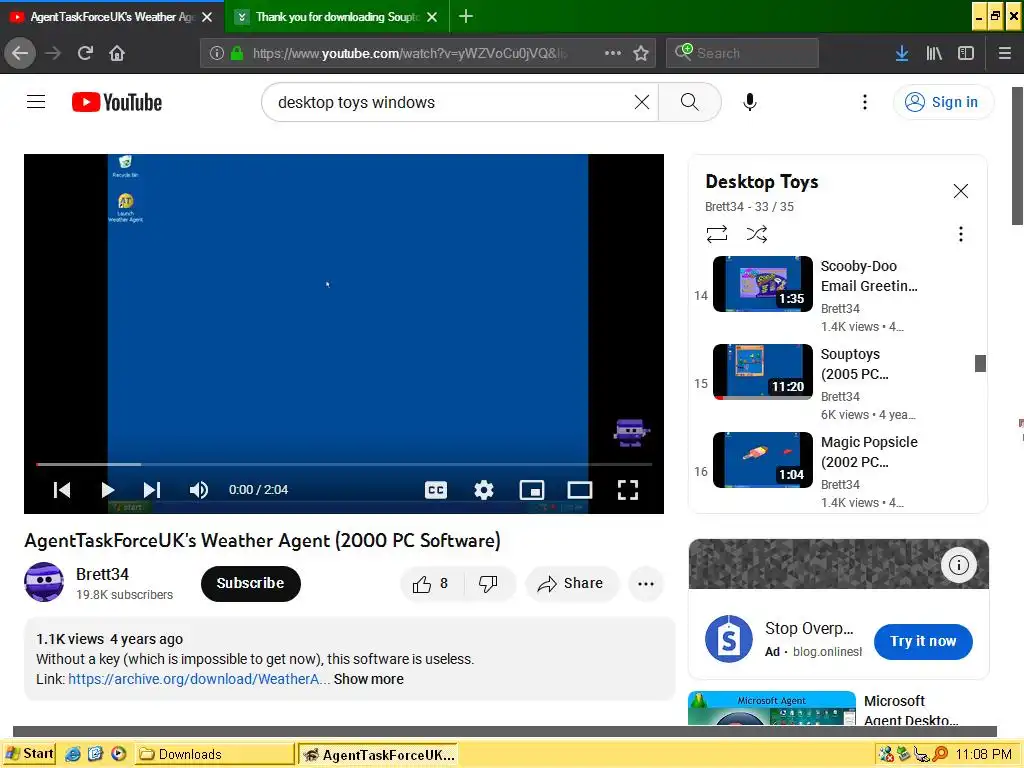
Task: Skip to next playlist video
Action: pyautogui.click(x=152, y=490)
